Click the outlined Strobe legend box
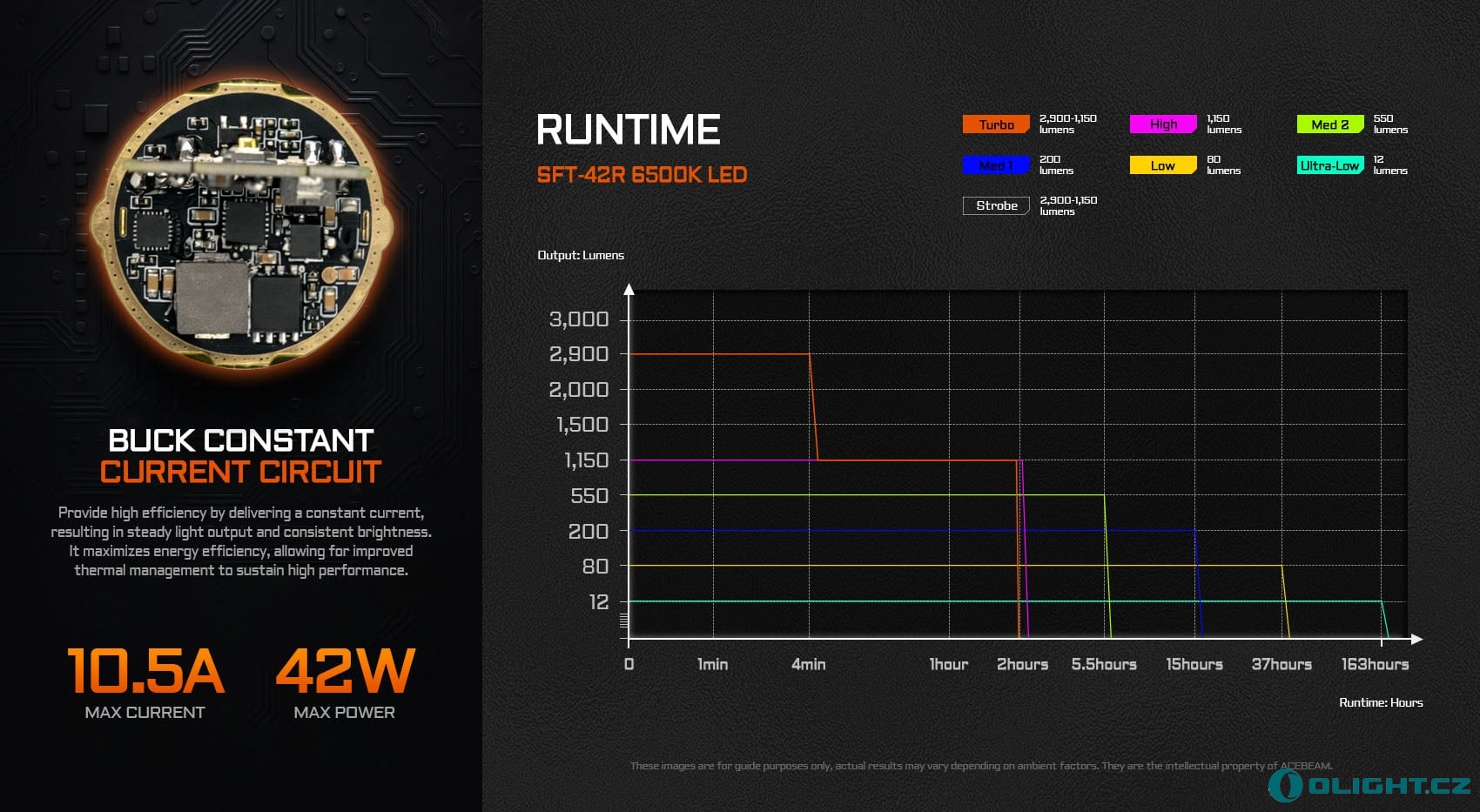This screenshot has height=812, width=1480. [996, 205]
